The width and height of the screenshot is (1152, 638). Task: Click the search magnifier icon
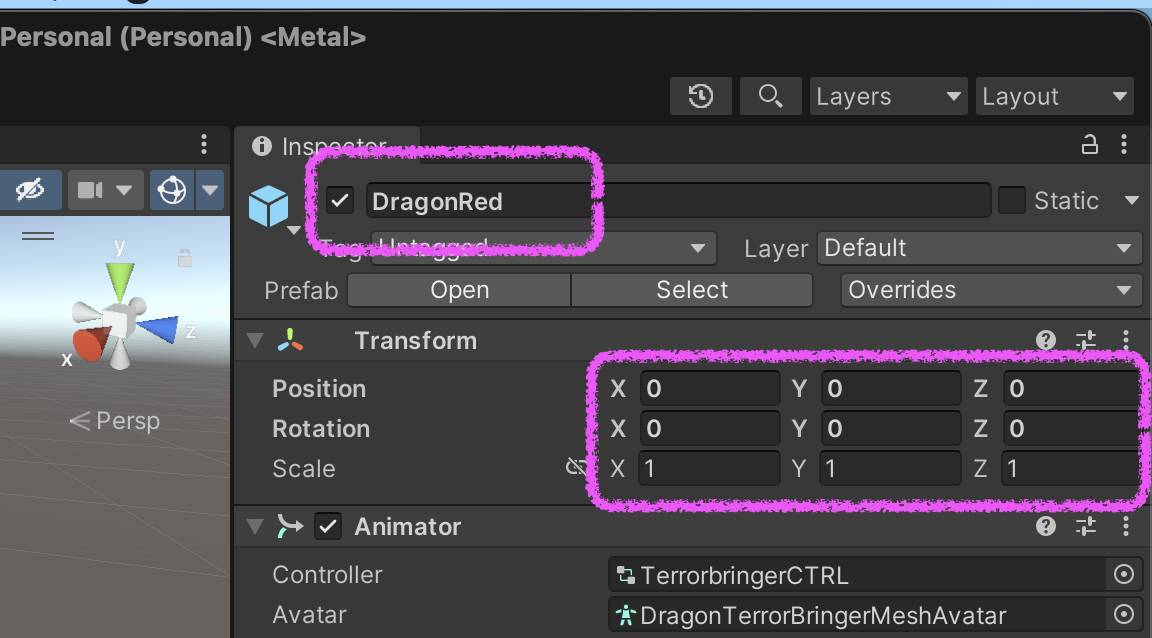pyautogui.click(x=770, y=96)
